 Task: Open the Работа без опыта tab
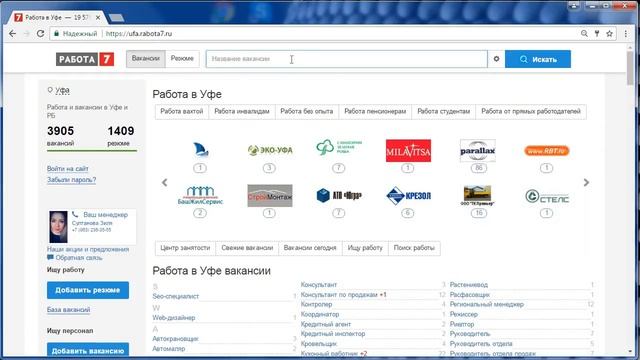[307, 111]
